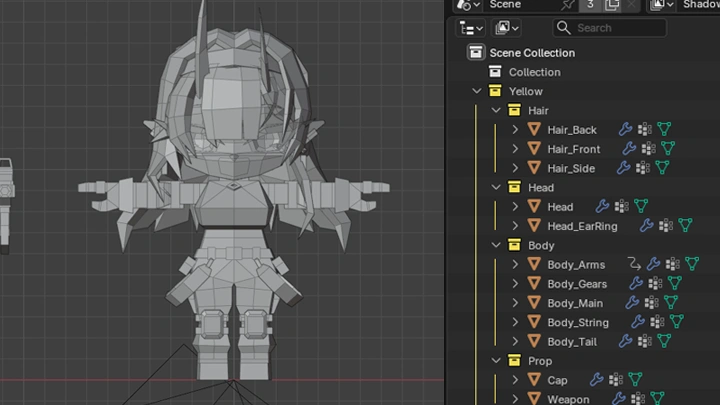
Task: Expand the Hair_Side object
Action: click(515, 168)
